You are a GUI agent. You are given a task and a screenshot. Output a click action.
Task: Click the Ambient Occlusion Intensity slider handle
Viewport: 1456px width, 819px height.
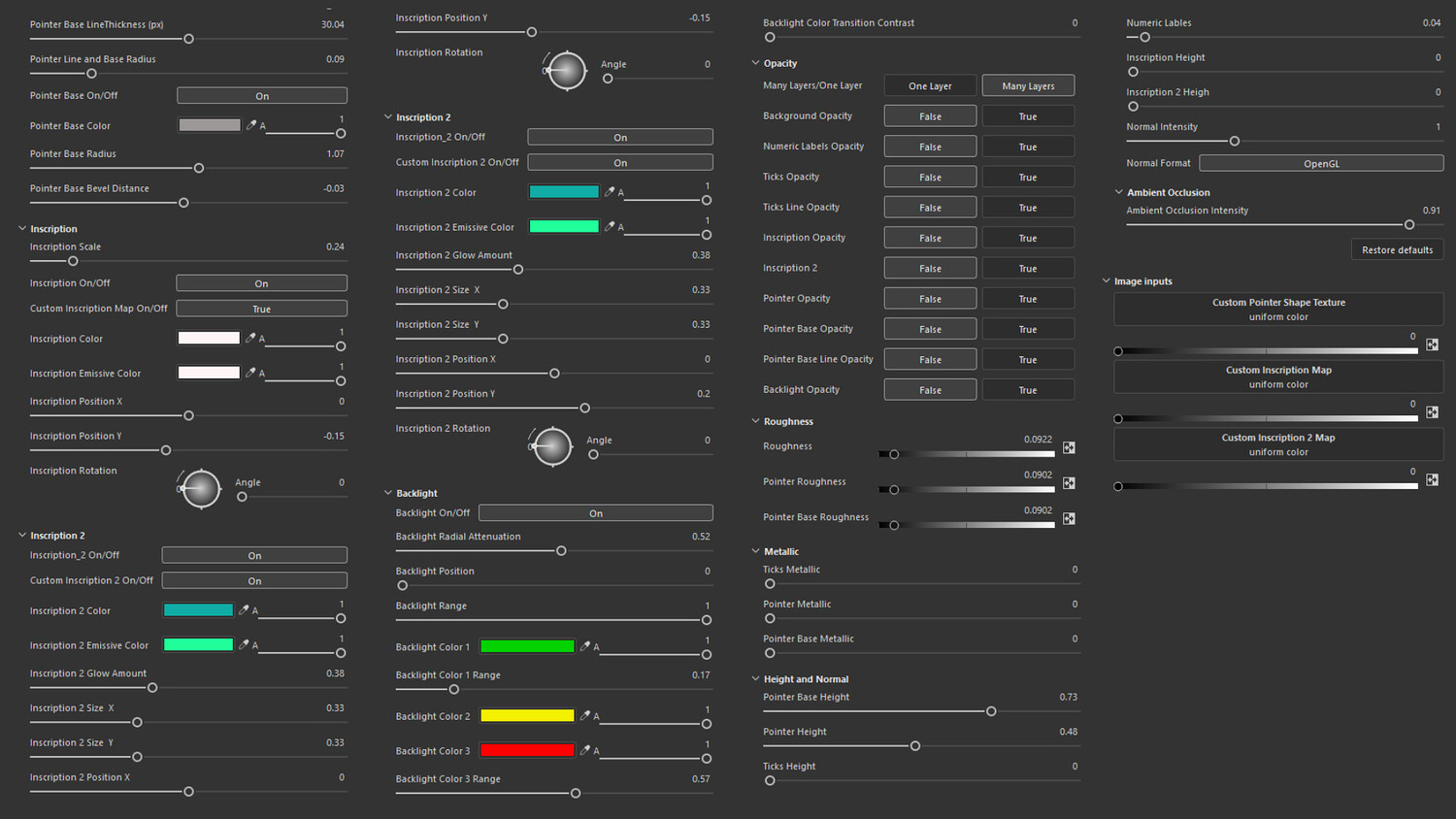1409,225
